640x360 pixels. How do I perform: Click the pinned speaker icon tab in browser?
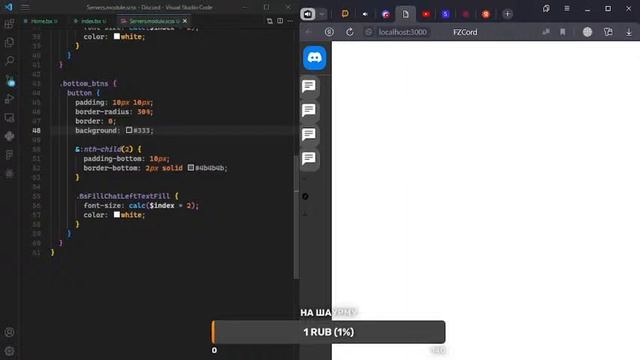click(308, 14)
